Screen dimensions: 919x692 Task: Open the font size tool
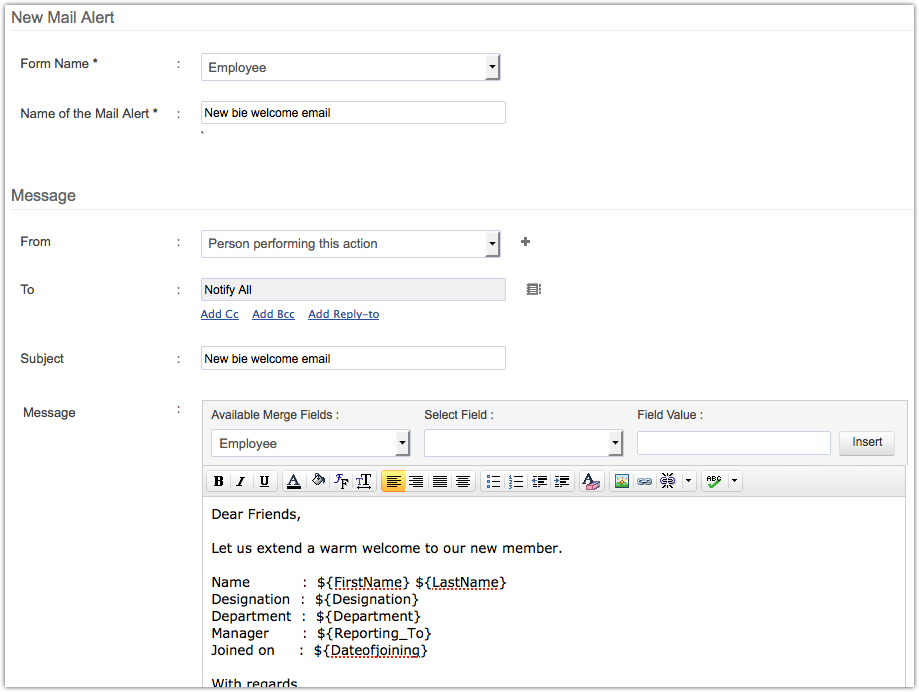pyautogui.click(x=364, y=481)
